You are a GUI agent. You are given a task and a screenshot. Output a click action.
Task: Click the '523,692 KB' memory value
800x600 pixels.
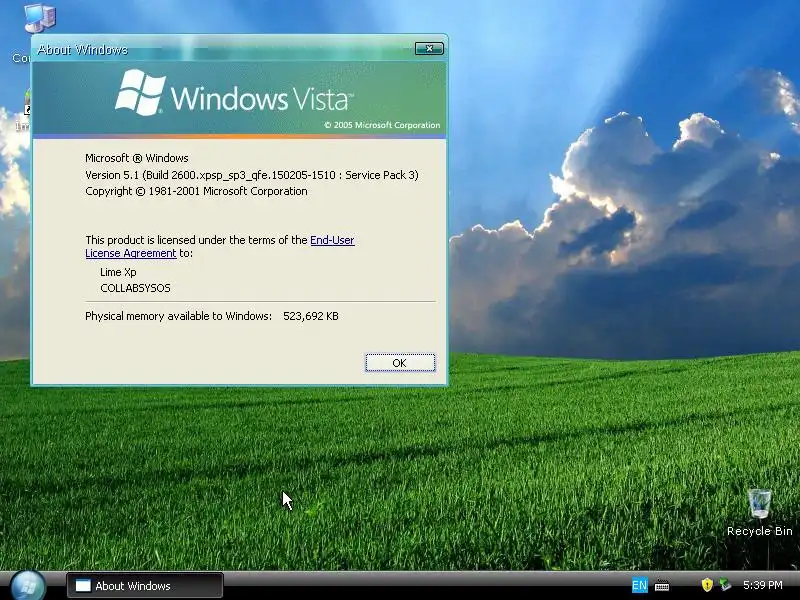311,316
